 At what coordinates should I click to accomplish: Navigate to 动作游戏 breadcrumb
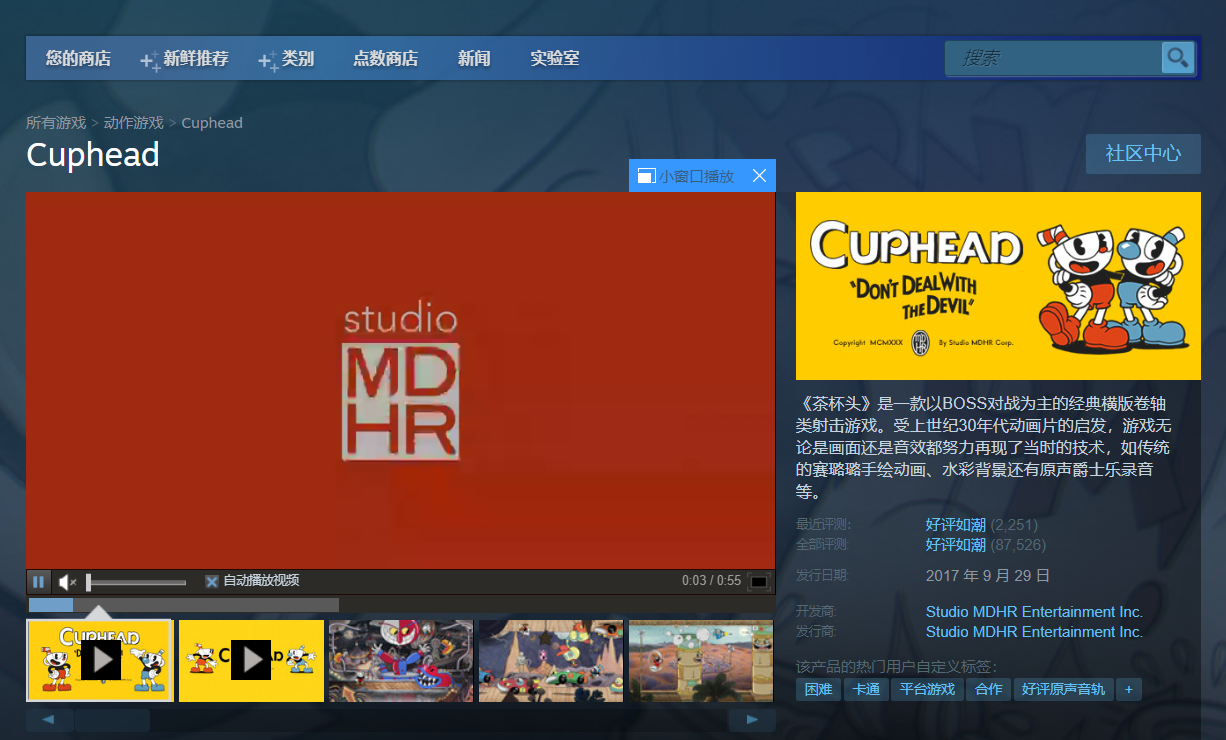pos(134,123)
